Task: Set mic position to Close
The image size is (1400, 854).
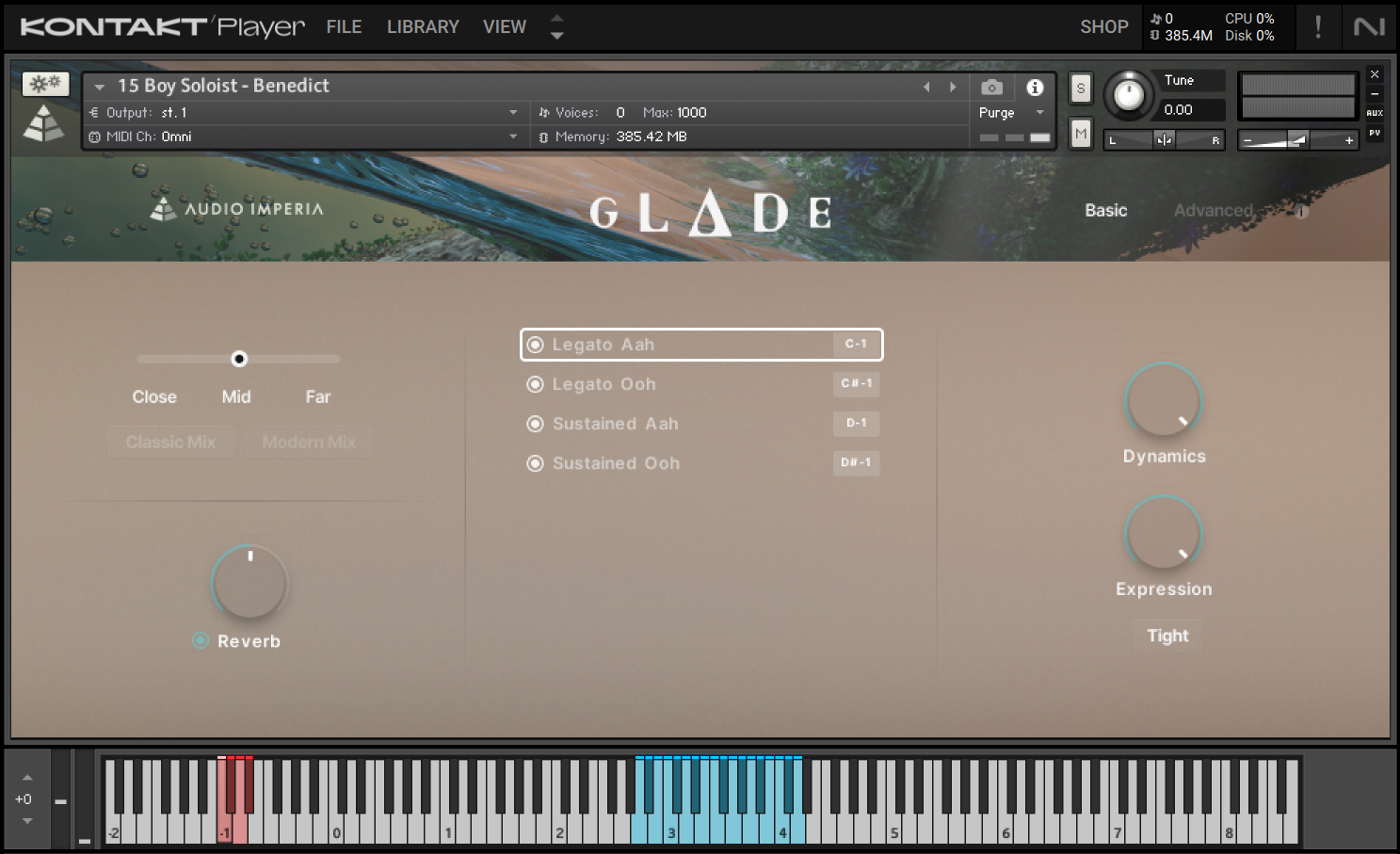Action: tap(154, 397)
